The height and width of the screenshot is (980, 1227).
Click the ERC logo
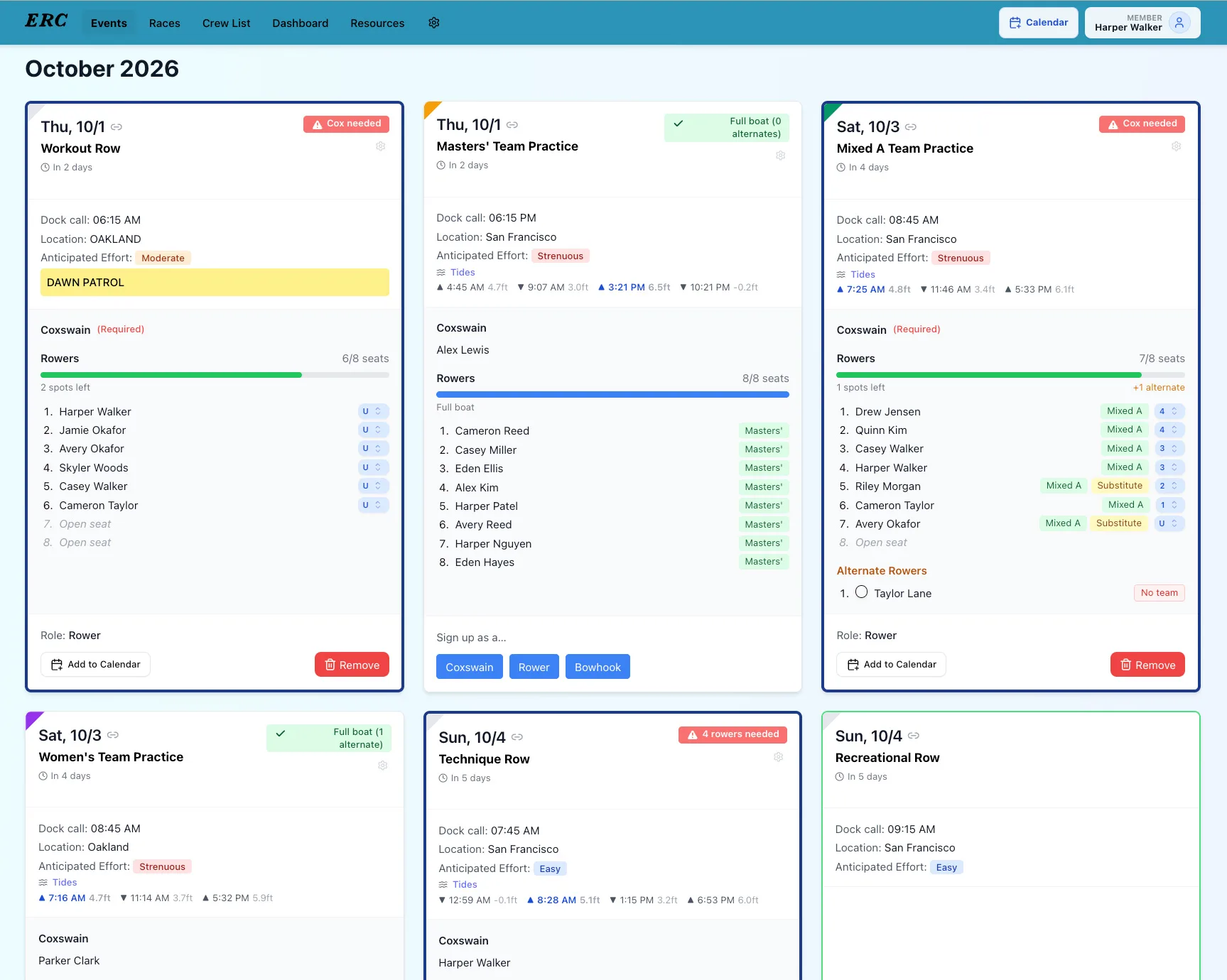[x=46, y=21]
